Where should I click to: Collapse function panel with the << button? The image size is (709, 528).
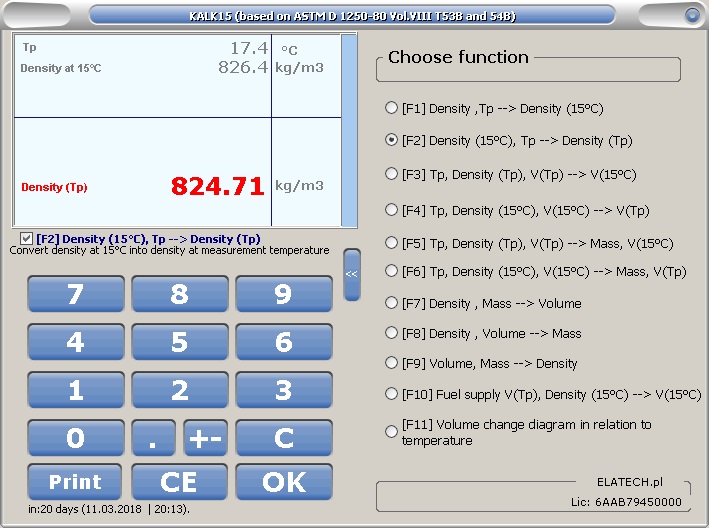click(x=352, y=274)
